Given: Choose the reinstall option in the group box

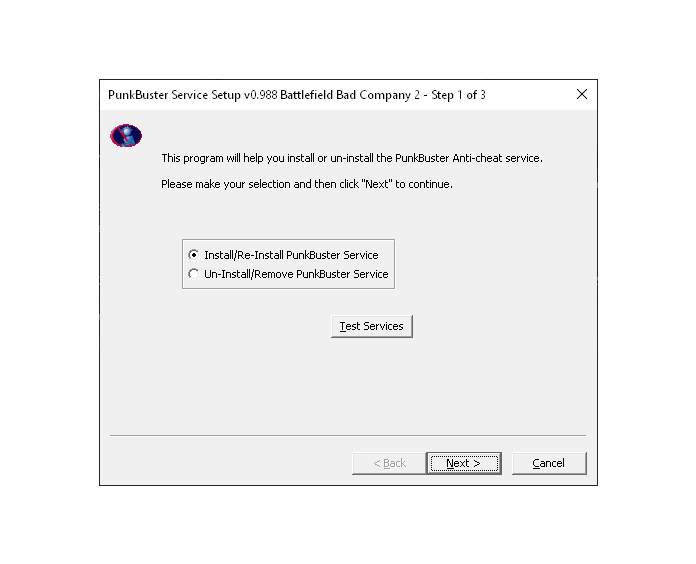Looking at the screenshot, I should pyautogui.click(x=194, y=255).
